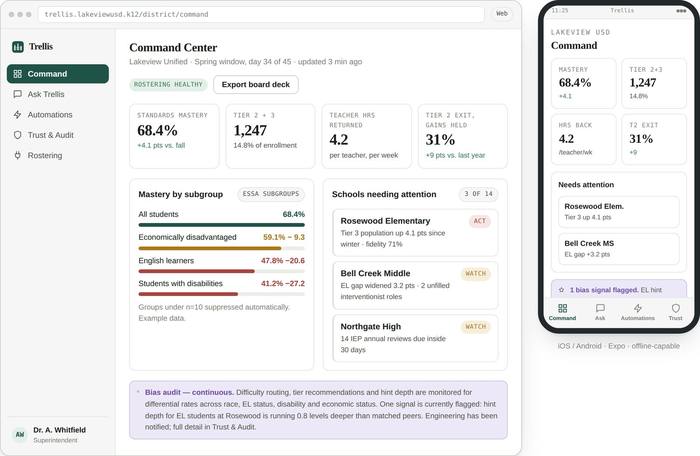Open the Rosewood Elementary attention card

click(415, 233)
